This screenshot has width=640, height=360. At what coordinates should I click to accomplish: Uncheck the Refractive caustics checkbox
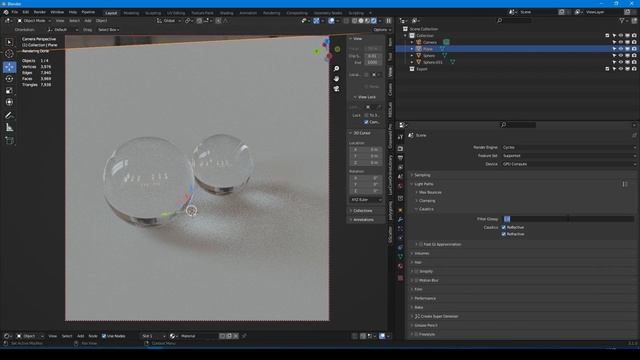(x=504, y=234)
